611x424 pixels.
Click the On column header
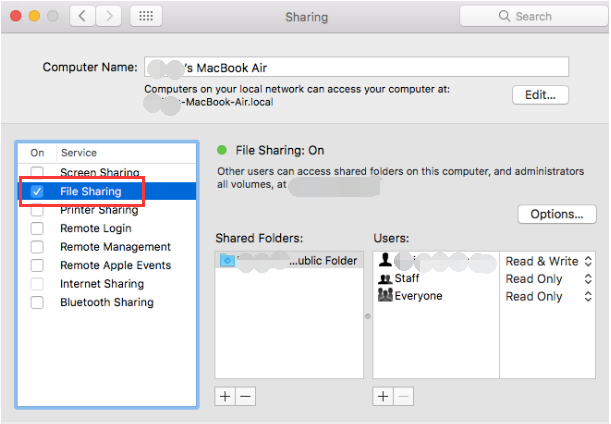coord(37,153)
